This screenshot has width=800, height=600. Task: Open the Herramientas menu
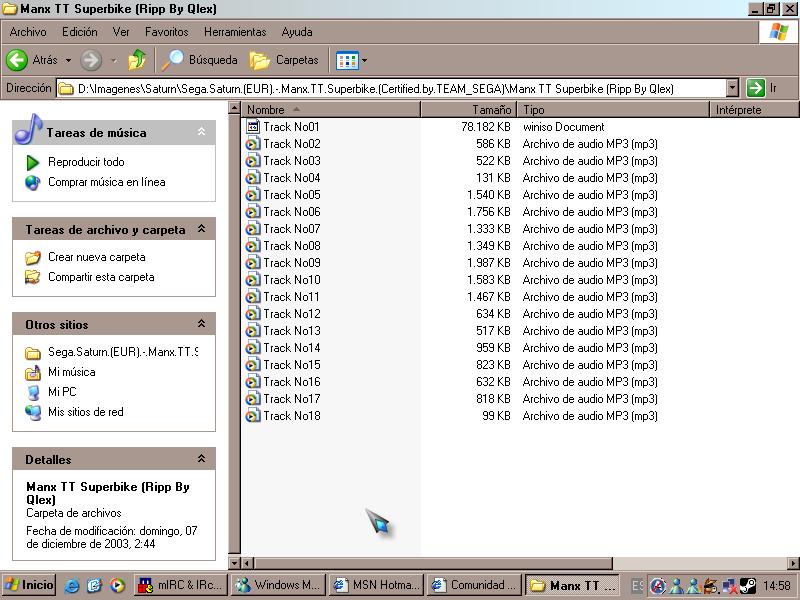click(x=235, y=32)
